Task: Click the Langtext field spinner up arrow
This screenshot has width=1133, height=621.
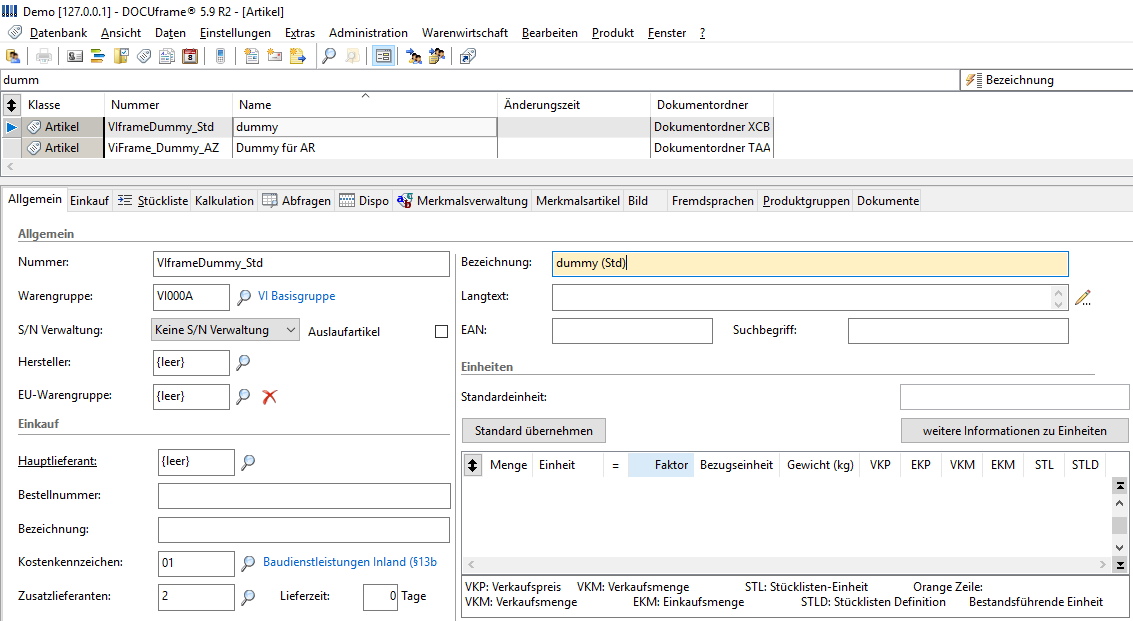Action: click(x=1059, y=292)
